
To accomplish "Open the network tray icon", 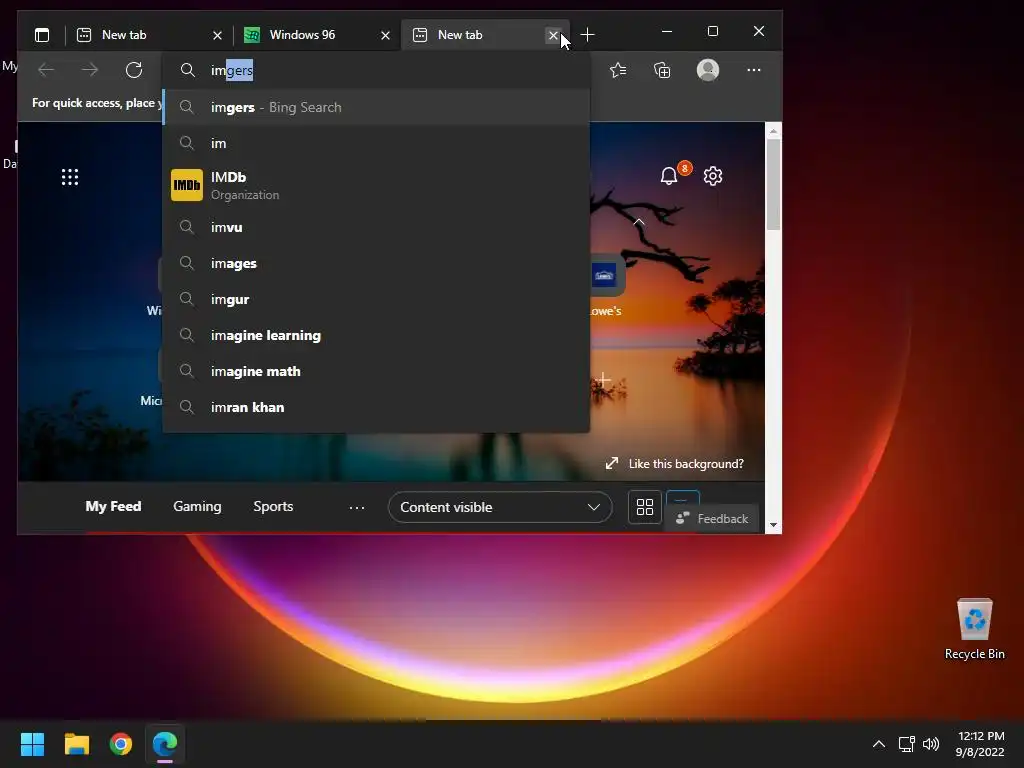I will coord(906,744).
